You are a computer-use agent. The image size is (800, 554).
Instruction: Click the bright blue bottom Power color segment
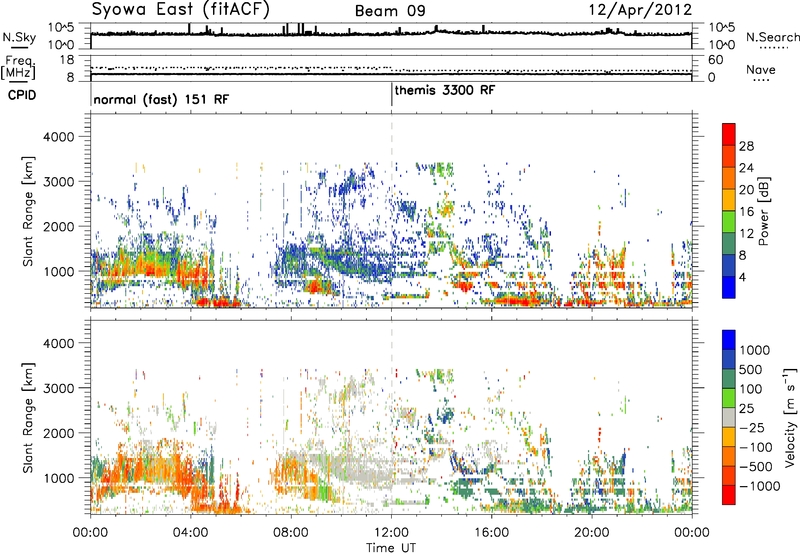pyautogui.click(x=729, y=287)
